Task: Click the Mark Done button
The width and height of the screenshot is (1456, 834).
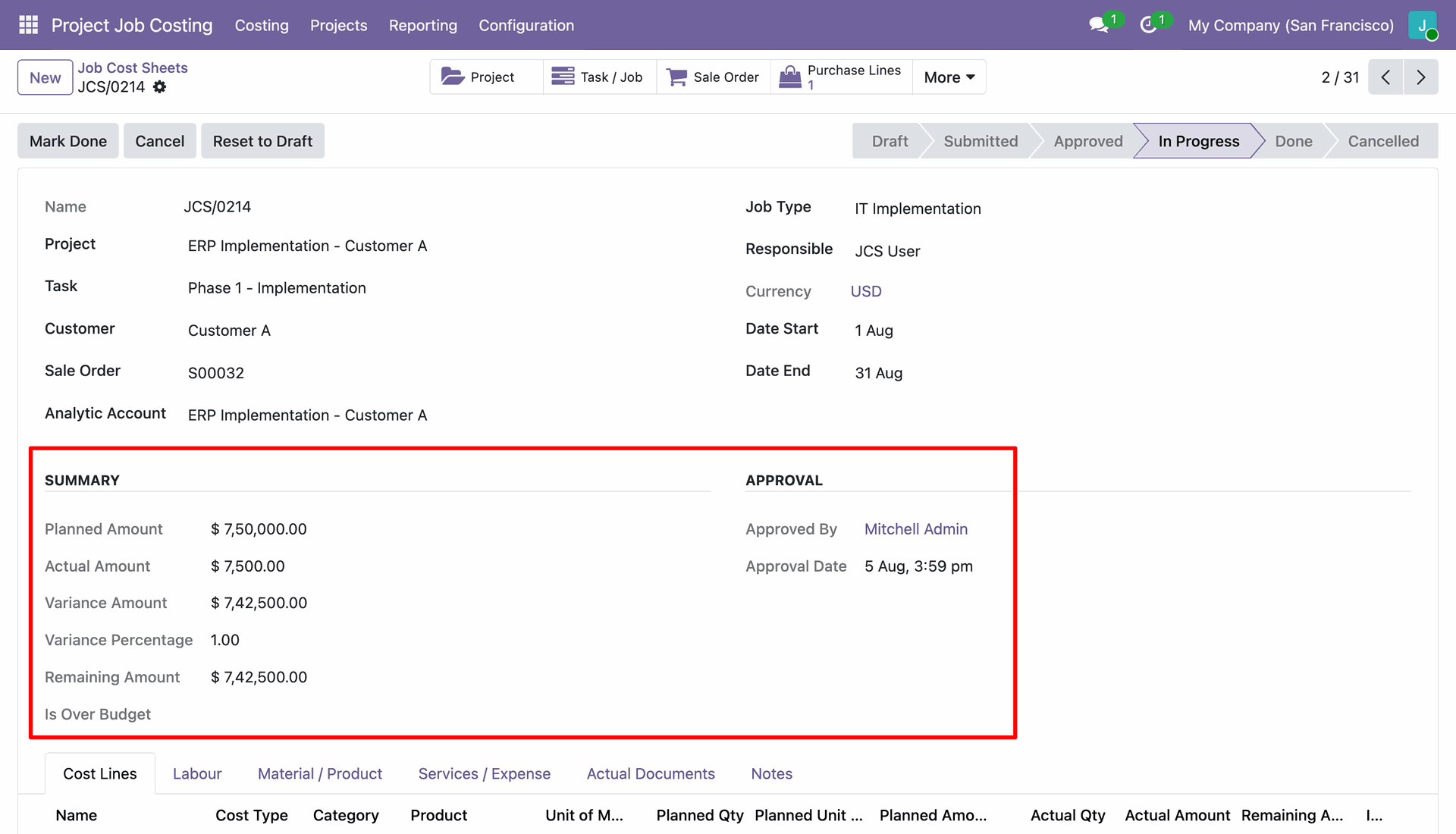Action: point(68,141)
